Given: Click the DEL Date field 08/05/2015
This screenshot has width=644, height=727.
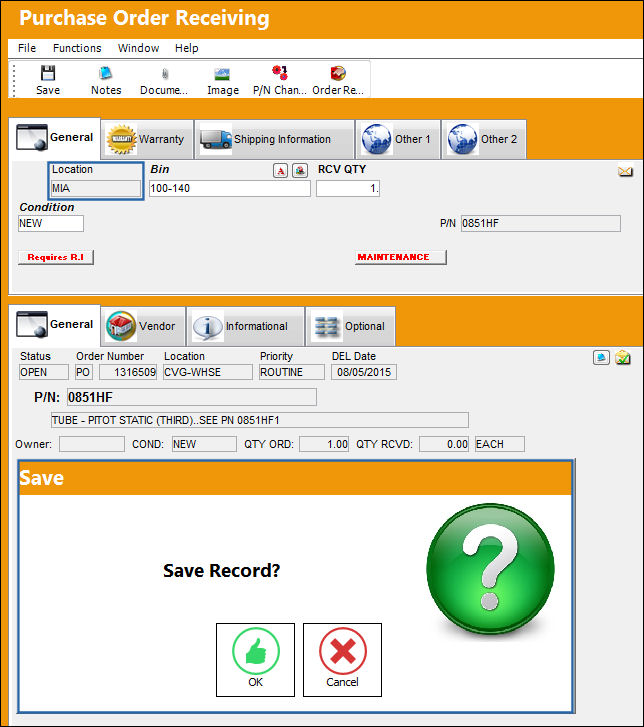Looking at the screenshot, I should (364, 372).
